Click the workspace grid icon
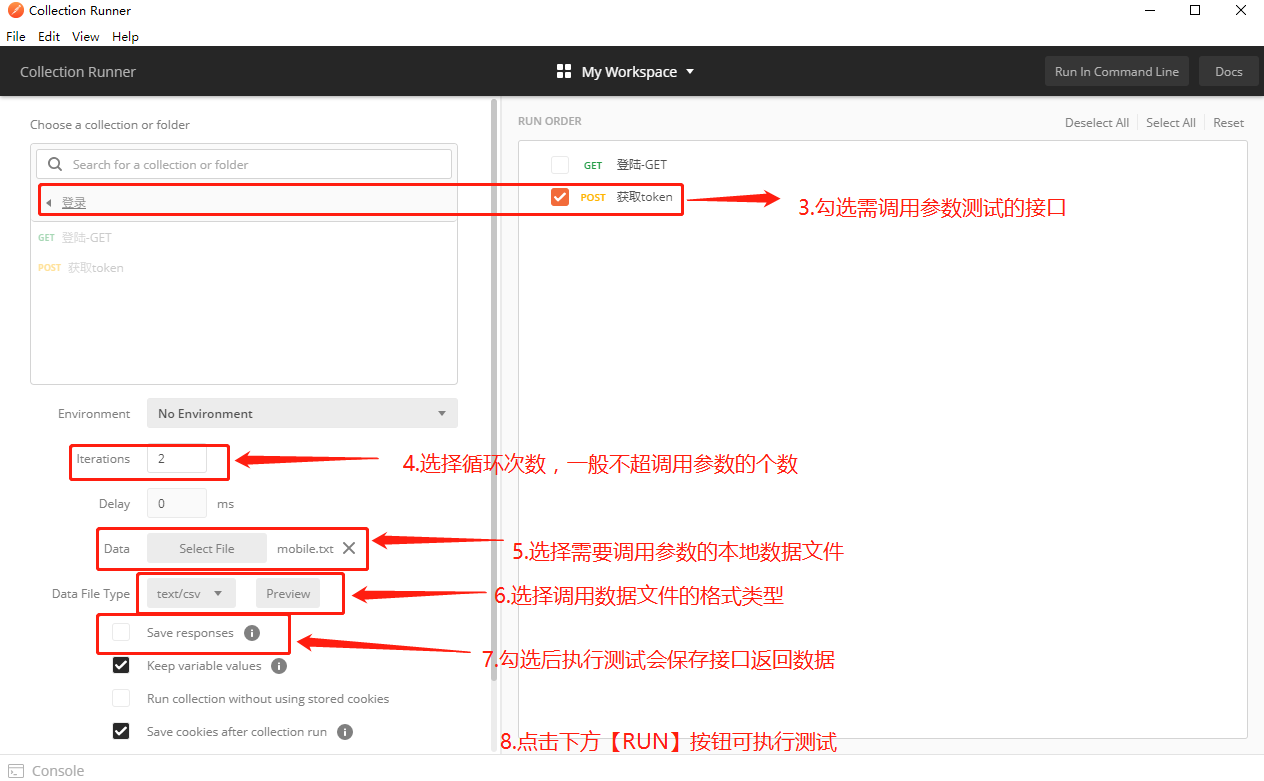Viewport: 1264px width, 781px height. click(564, 72)
